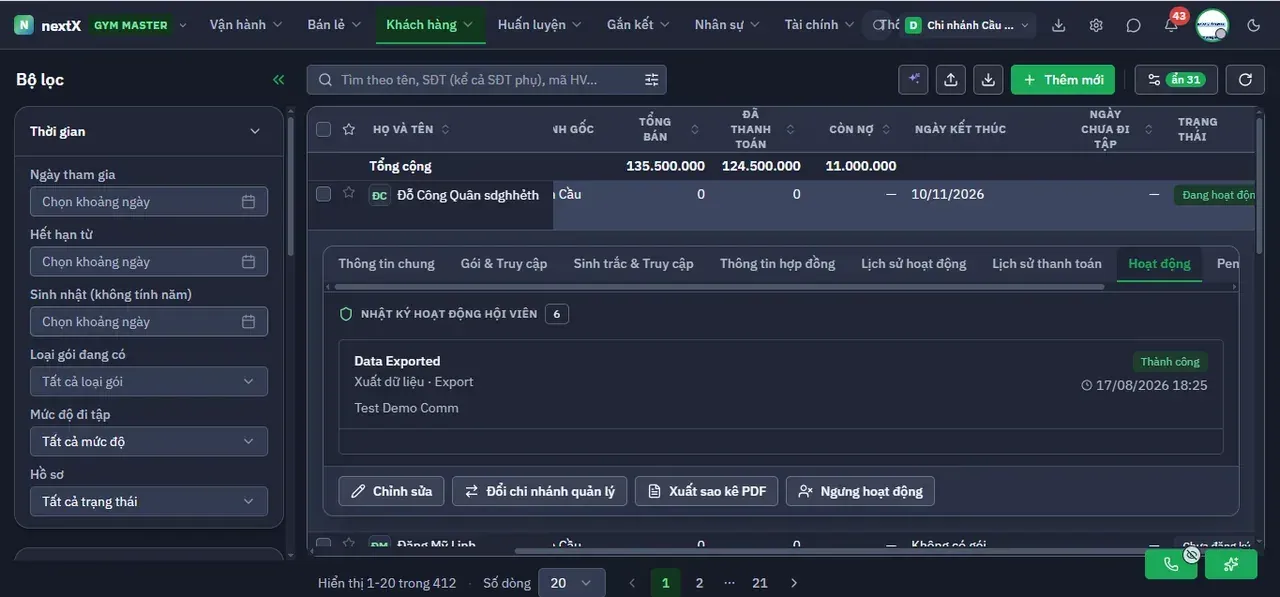Viewport: 1280px width, 597px height.
Task: Click the AI sparkle button beside upload
Action: [913, 80]
